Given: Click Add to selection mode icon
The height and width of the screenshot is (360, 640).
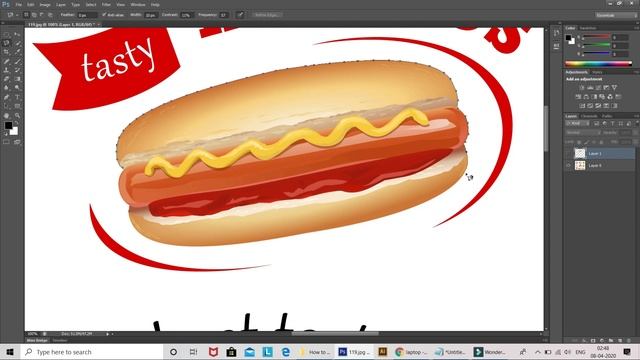Looking at the screenshot, I should pyautogui.click(x=34, y=15).
